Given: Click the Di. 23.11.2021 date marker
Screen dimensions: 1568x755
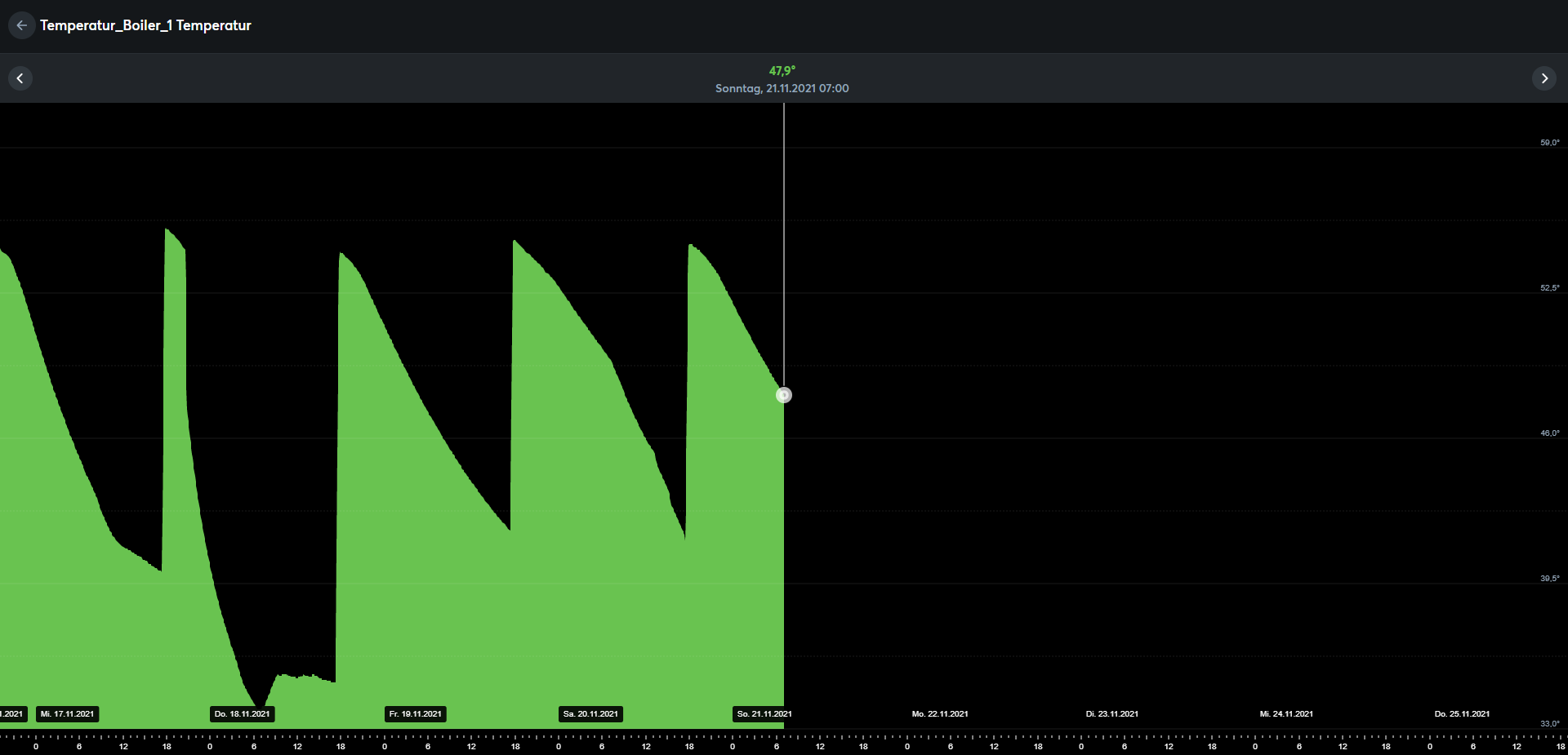Looking at the screenshot, I should pyautogui.click(x=1111, y=714).
